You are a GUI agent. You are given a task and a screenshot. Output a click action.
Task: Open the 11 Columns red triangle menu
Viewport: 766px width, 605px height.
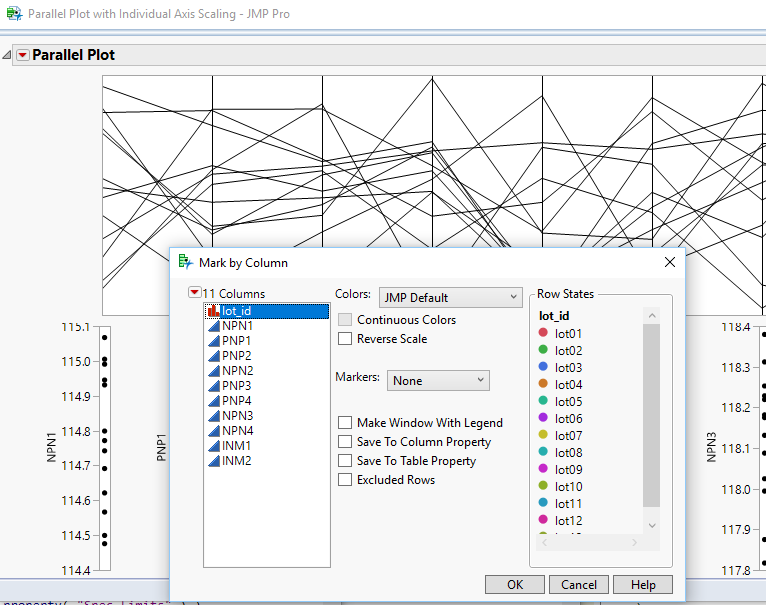(x=194, y=292)
